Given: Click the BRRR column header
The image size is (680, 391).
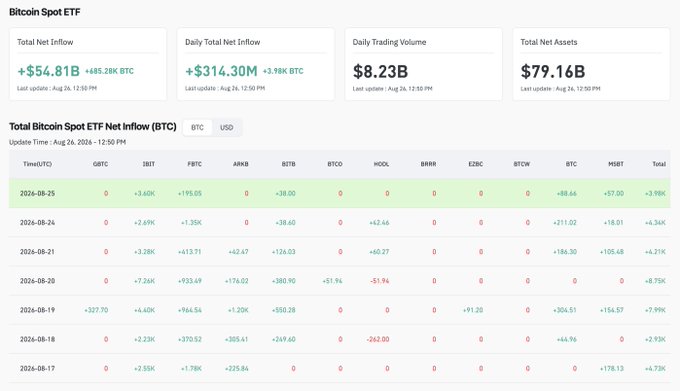Looking at the screenshot, I should (428, 164).
